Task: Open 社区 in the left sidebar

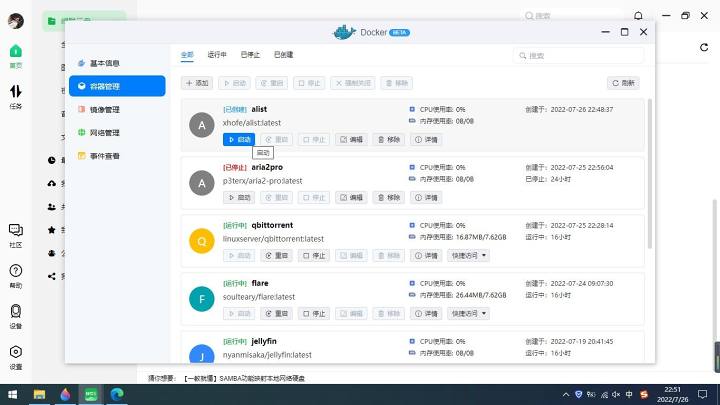Action: 16,236
